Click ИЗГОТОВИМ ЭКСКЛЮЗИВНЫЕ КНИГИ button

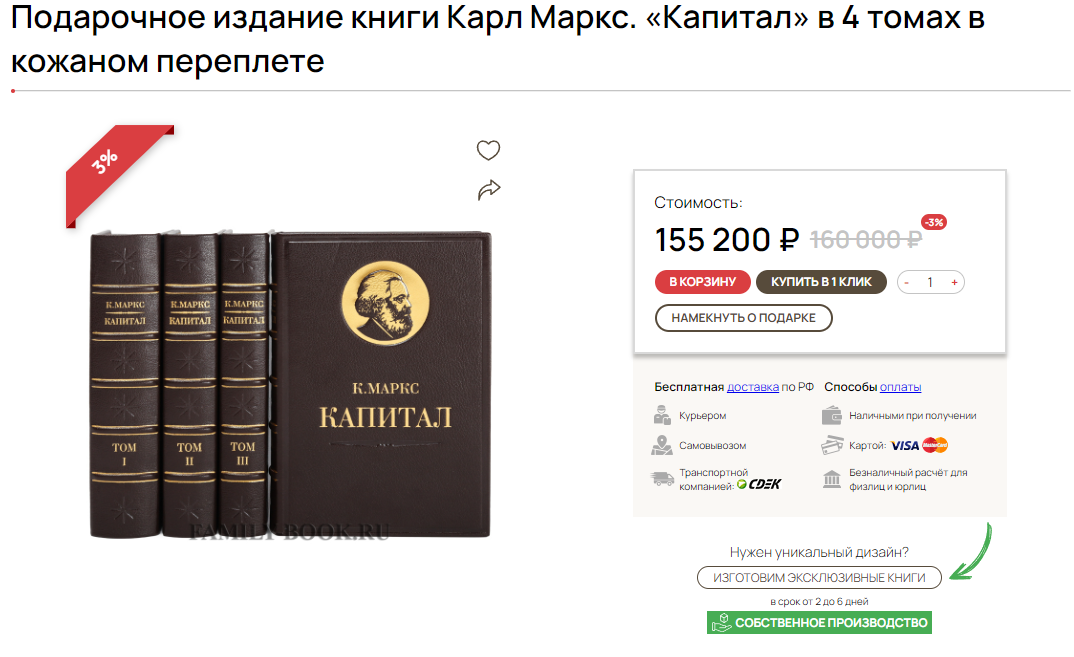click(819, 578)
